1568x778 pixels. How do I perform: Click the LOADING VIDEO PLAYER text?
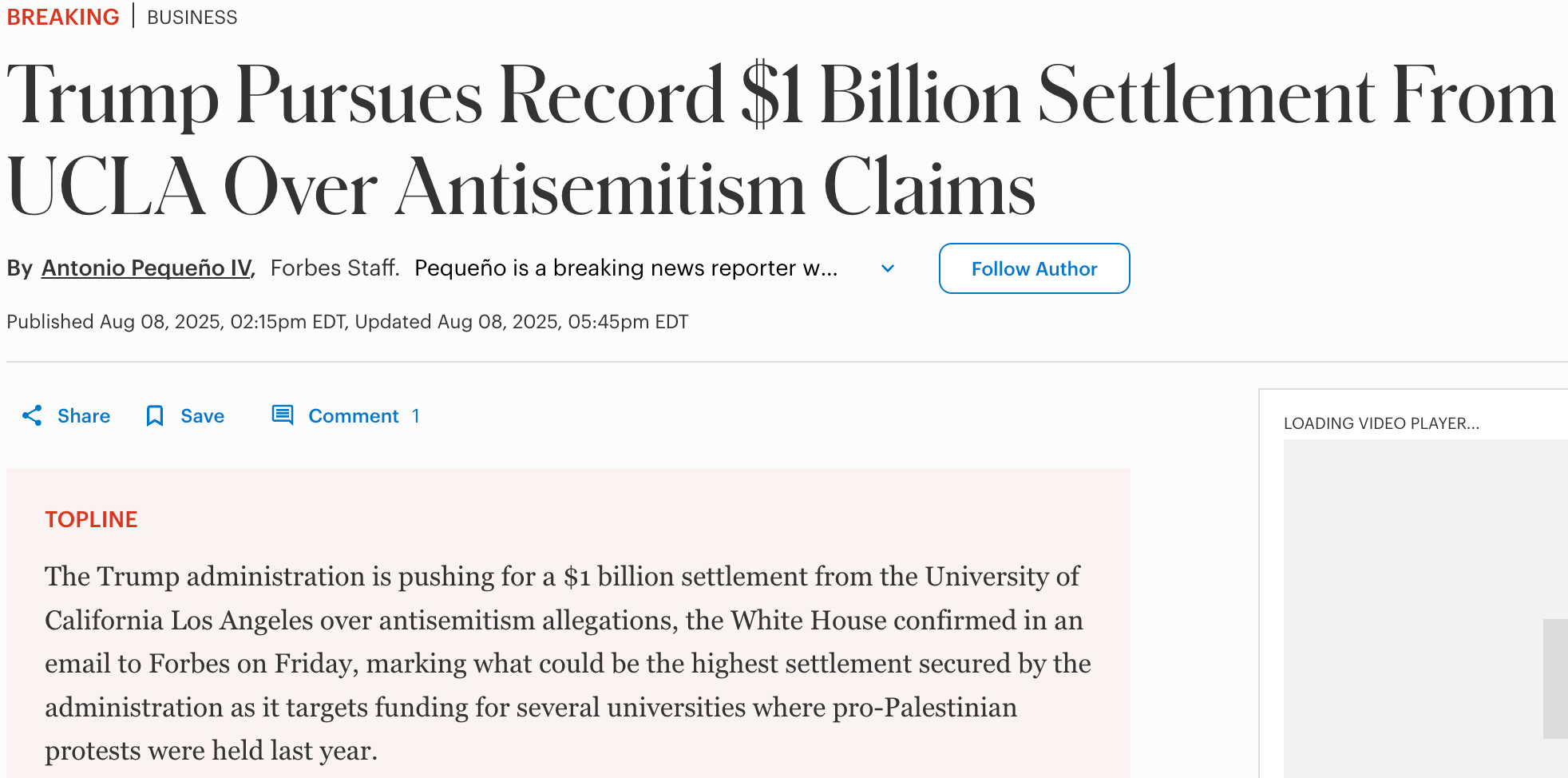[x=1381, y=423]
